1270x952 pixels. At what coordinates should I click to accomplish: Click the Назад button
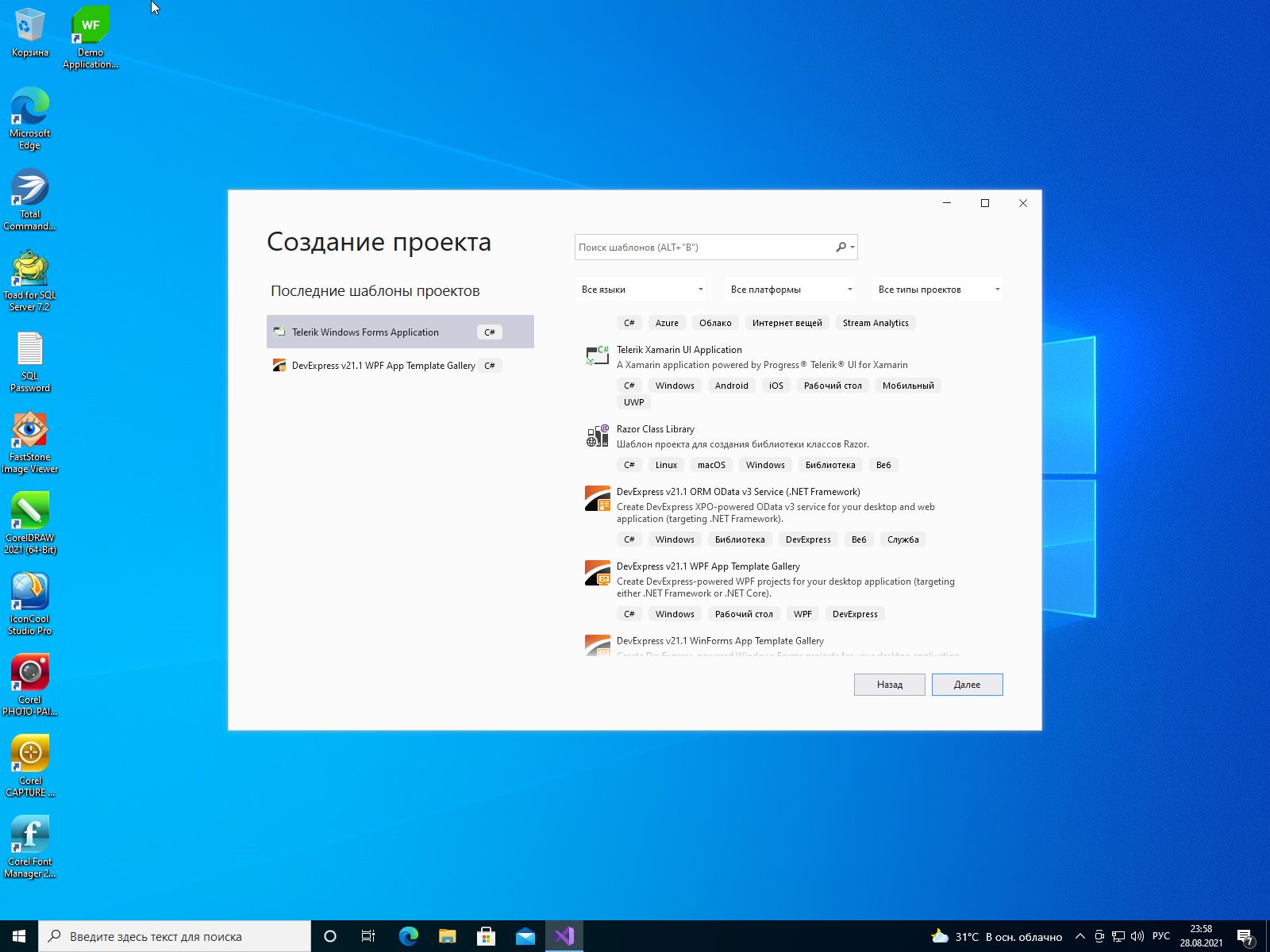(x=890, y=685)
